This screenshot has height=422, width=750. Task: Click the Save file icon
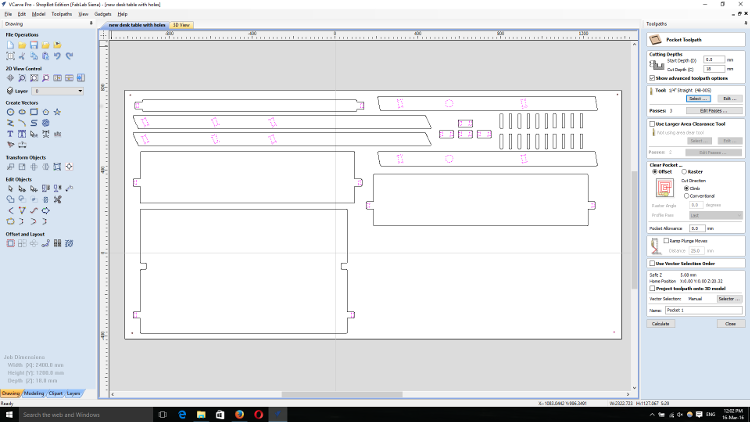pos(33,45)
